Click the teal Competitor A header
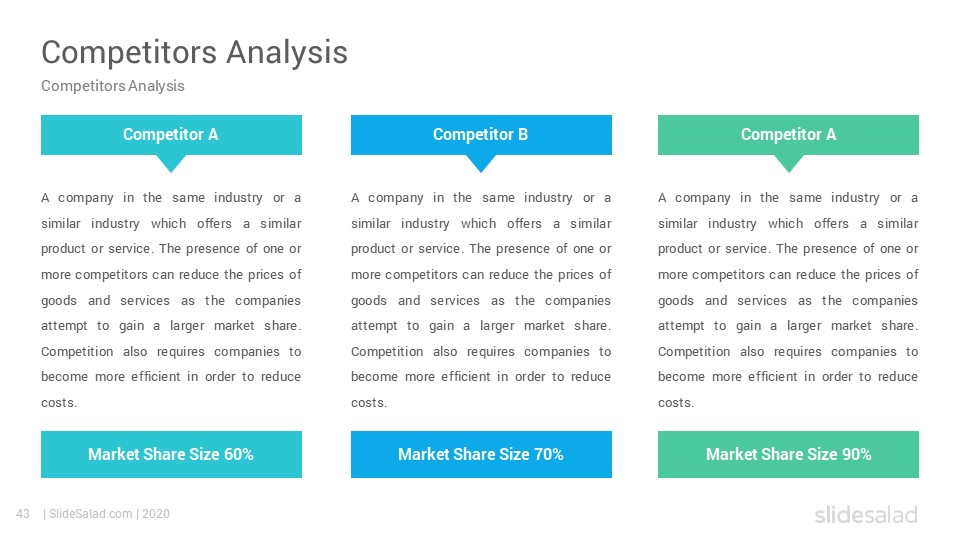Screen dimensions: 960x540 171,135
